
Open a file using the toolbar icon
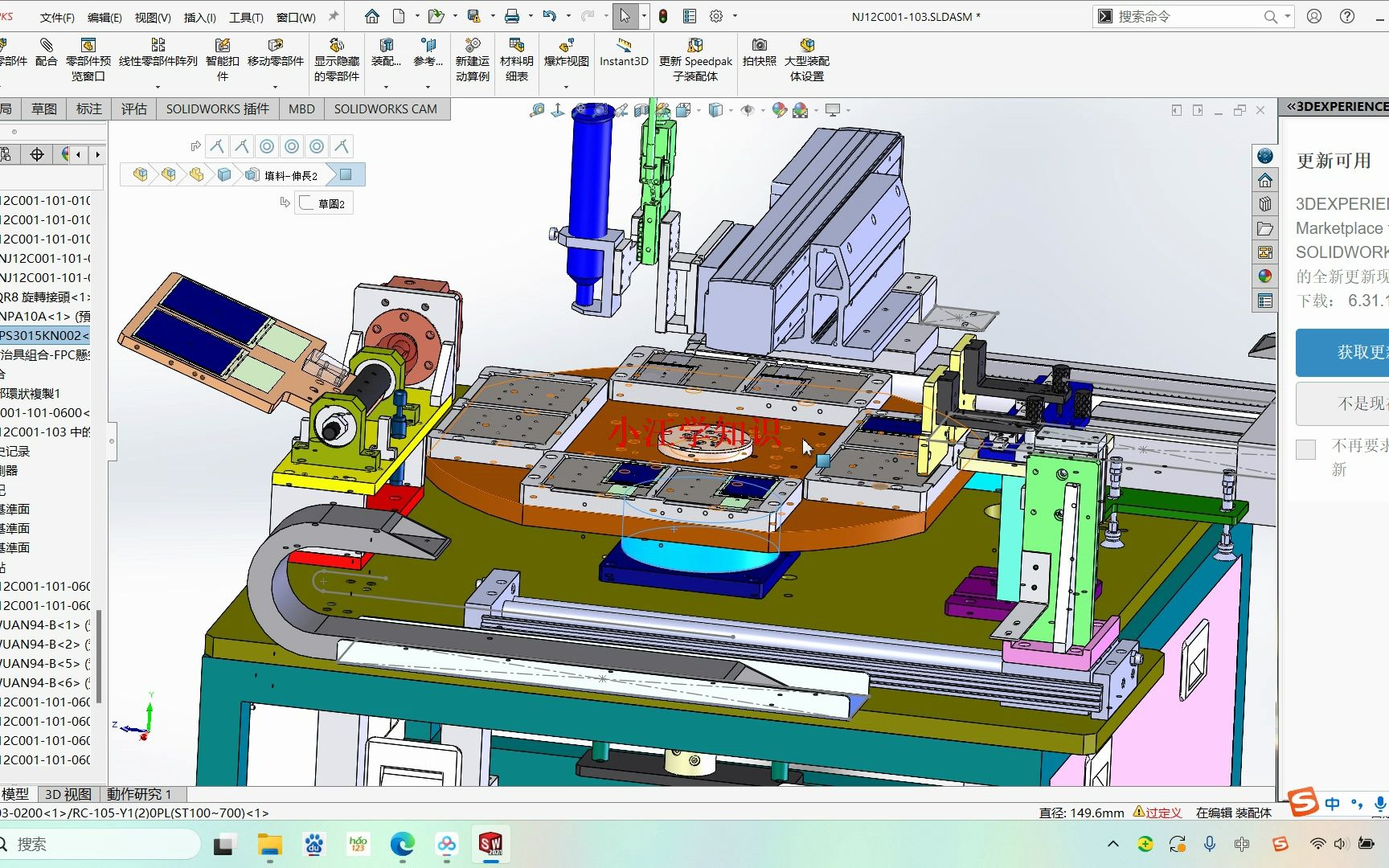[x=436, y=16]
